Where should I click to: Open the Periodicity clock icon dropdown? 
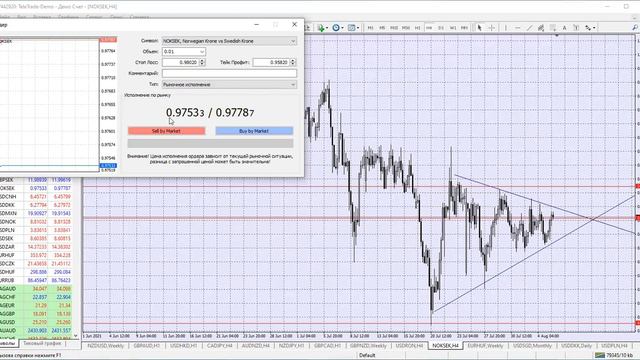(337, 28)
